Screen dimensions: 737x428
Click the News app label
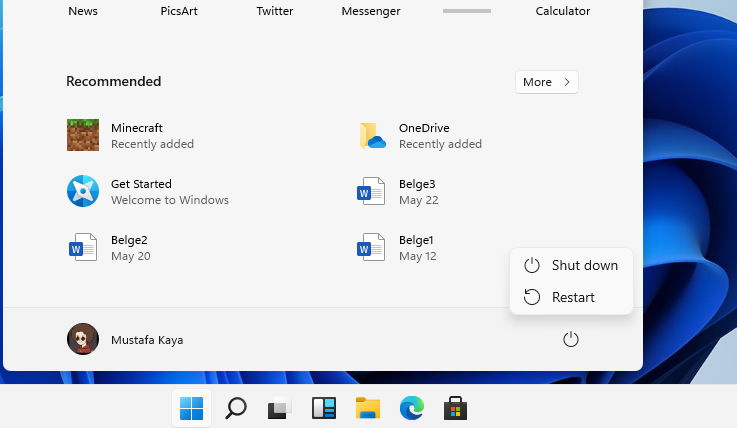(x=83, y=11)
